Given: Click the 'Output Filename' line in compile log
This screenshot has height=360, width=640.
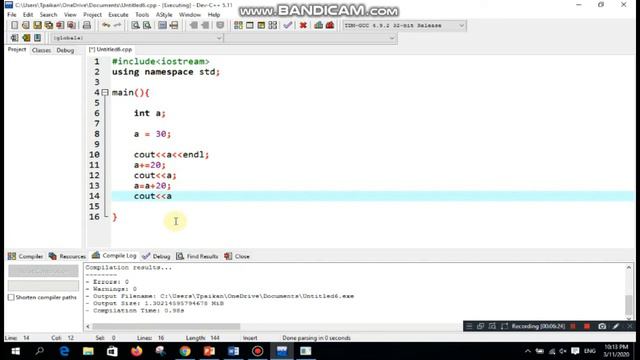Looking at the screenshot, I should [x=220, y=296].
